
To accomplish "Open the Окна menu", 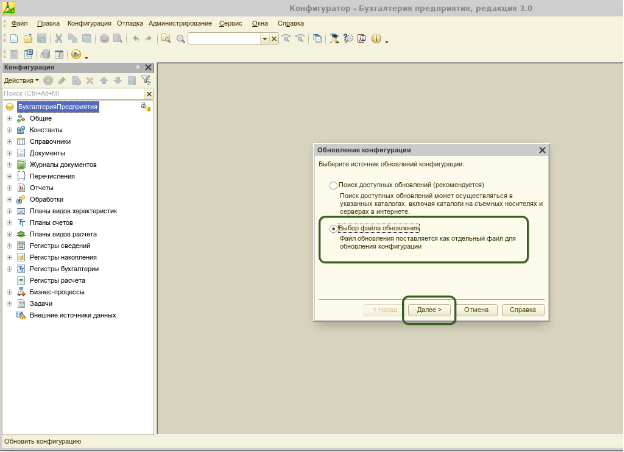I will point(260,23).
